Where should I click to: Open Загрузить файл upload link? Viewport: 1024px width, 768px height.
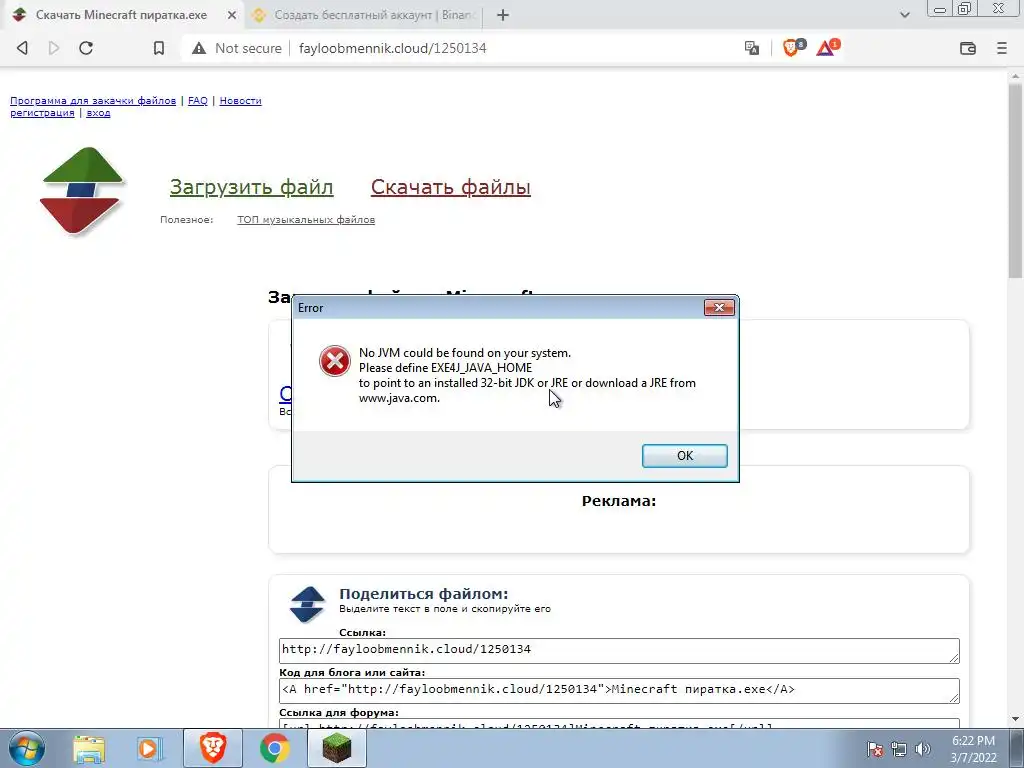(251, 187)
